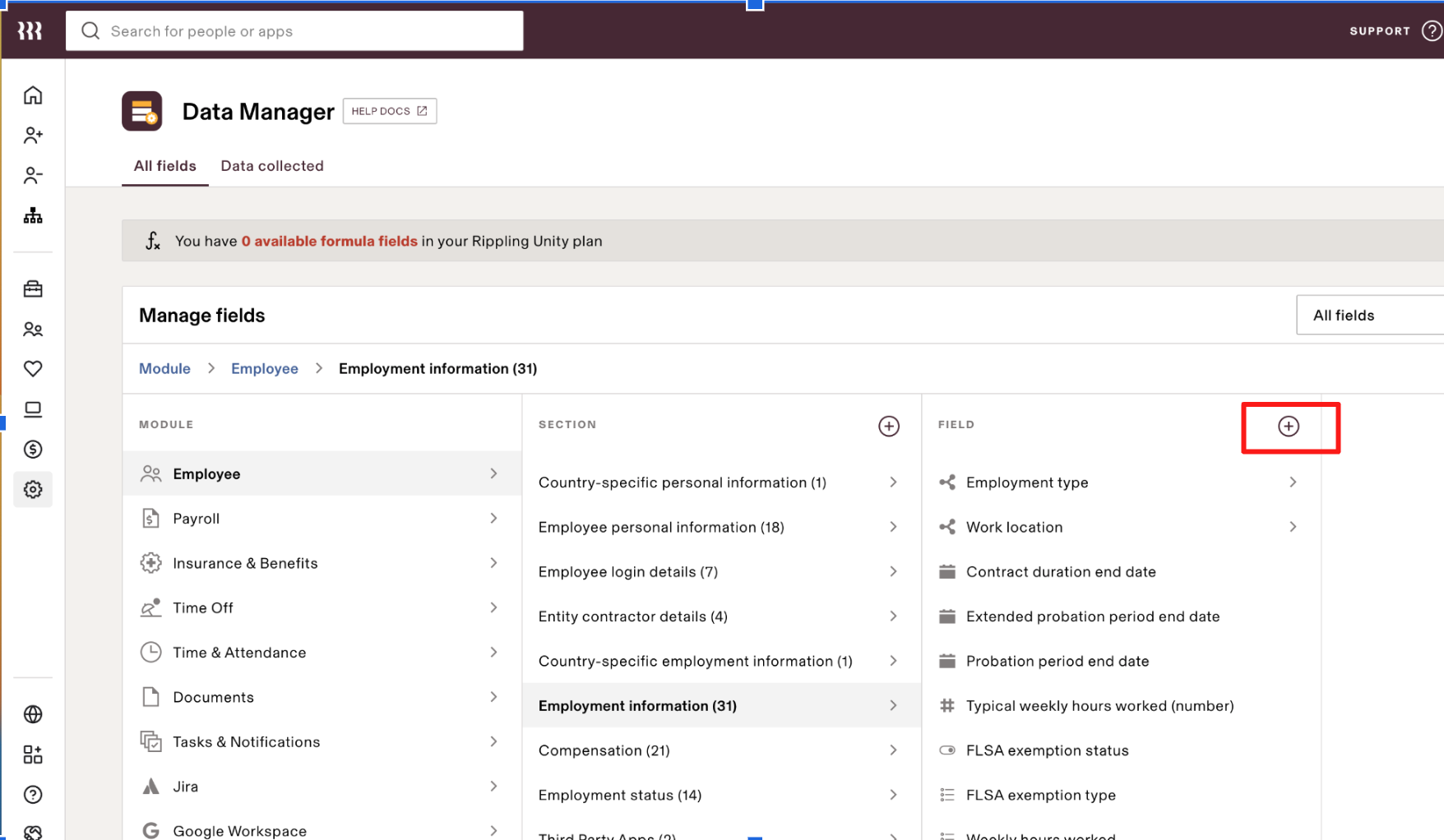1444x840 pixels.
Task: Select the Time Off module row
Action: point(322,608)
